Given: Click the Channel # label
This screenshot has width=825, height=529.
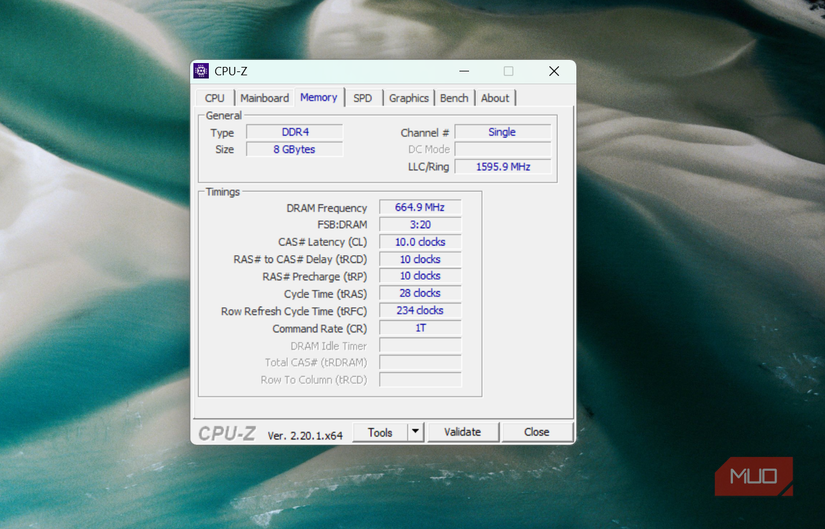Looking at the screenshot, I should [x=425, y=133].
